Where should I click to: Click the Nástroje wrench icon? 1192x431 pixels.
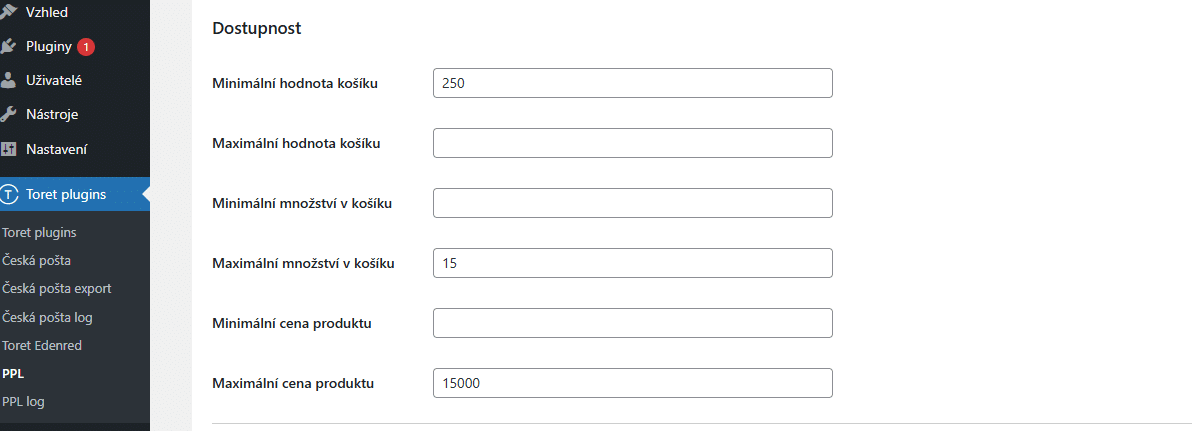(x=10, y=114)
